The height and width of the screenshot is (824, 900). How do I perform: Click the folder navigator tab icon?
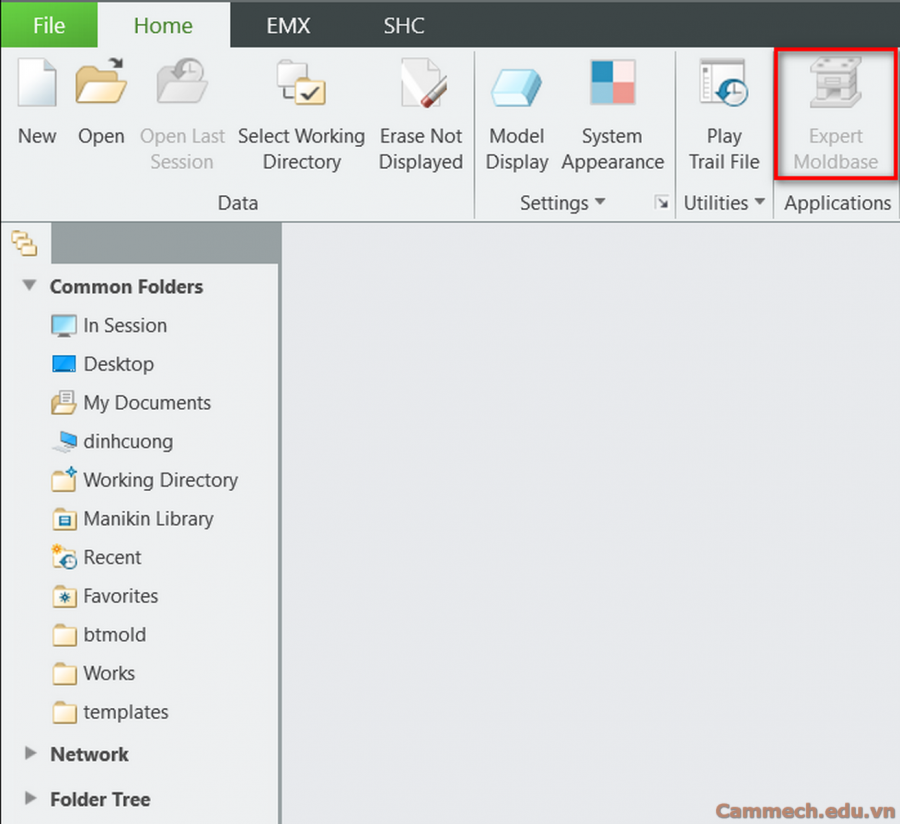(23, 242)
